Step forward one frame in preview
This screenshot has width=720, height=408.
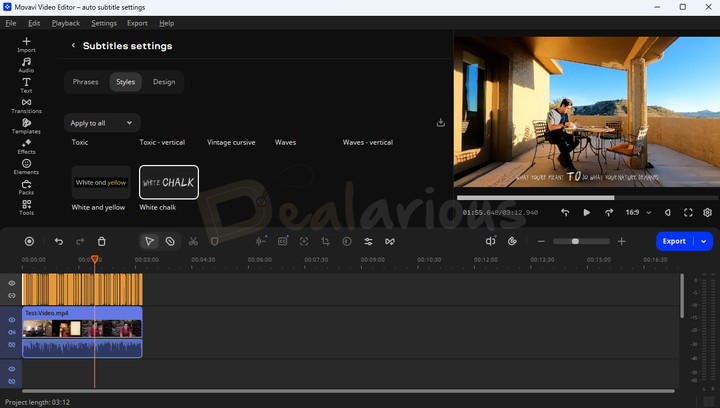point(609,212)
